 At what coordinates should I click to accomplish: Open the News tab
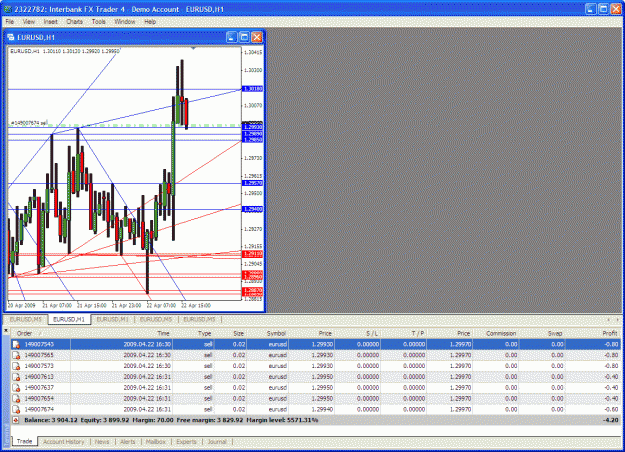point(102,442)
